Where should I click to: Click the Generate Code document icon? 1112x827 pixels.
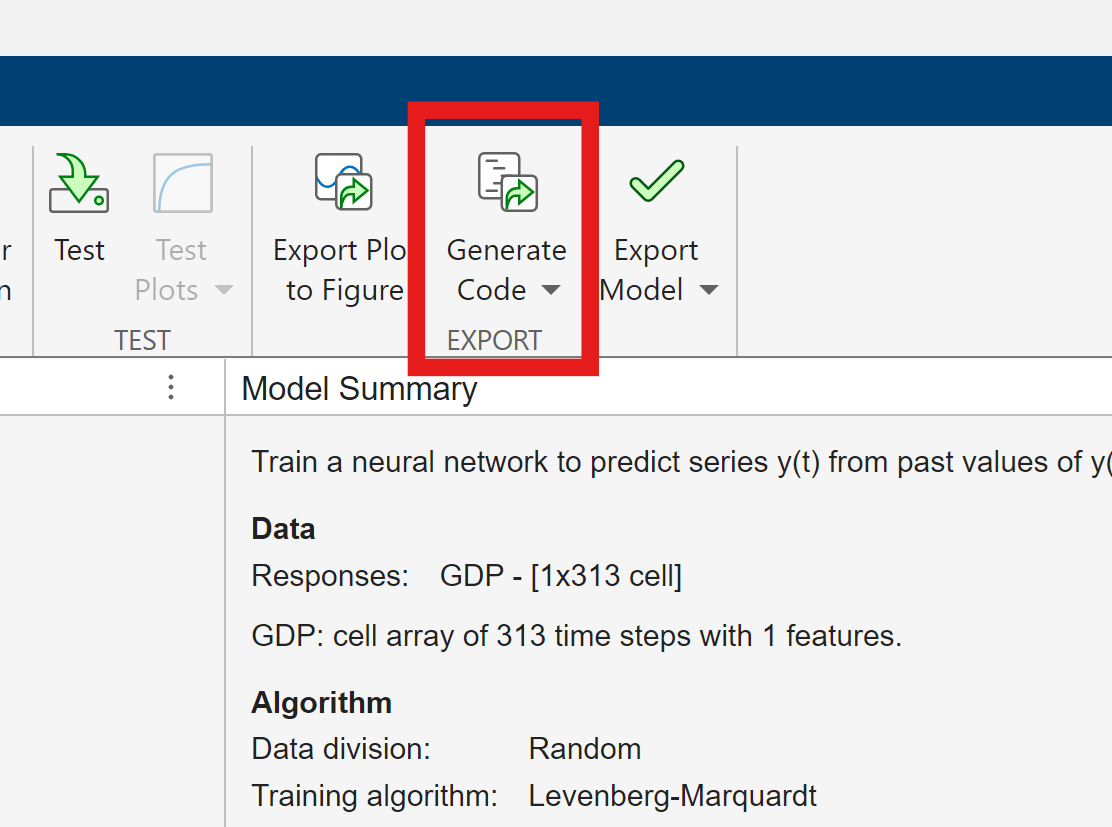click(x=507, y=182)
